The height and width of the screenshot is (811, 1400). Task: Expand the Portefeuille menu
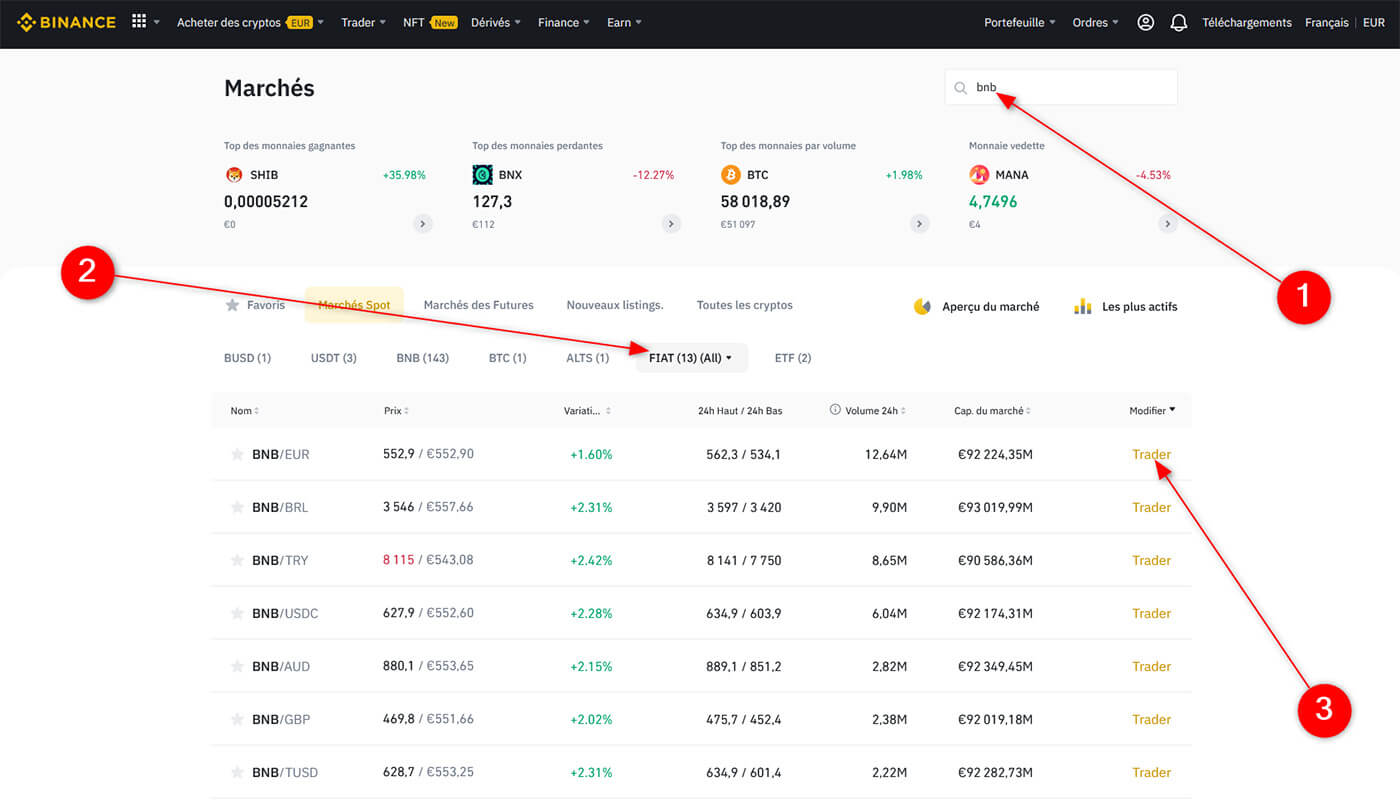coord(1020,22)
